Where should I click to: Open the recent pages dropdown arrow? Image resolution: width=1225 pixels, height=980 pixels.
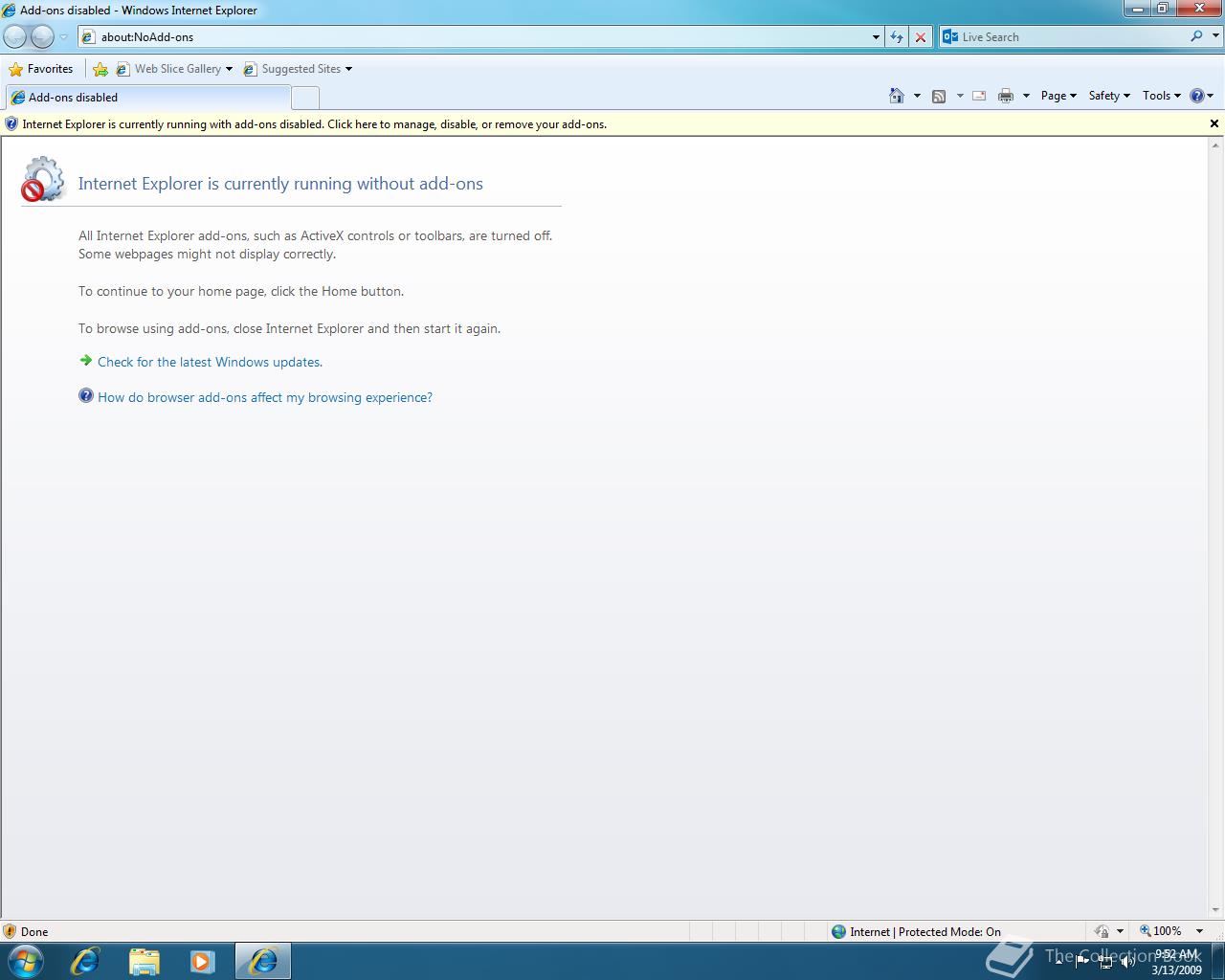64,37
